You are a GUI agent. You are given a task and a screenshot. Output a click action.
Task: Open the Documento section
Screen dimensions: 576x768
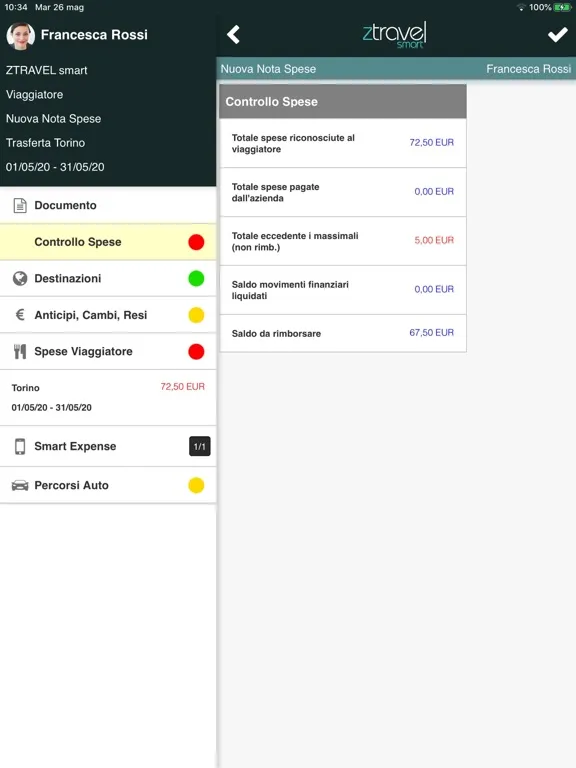coord(108,205)
